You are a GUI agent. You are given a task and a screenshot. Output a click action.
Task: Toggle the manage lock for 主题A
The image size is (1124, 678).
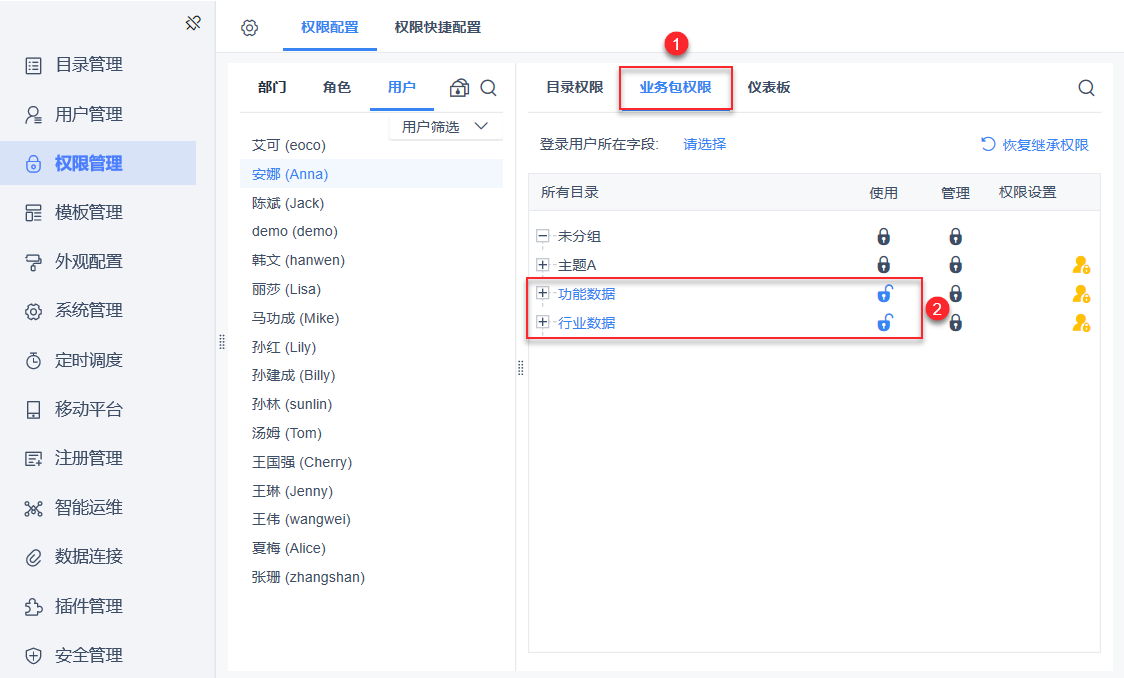[x=955, y=265]
